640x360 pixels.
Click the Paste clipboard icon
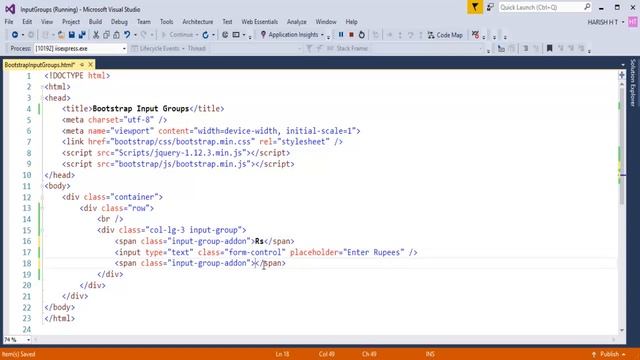coord(116,35)
